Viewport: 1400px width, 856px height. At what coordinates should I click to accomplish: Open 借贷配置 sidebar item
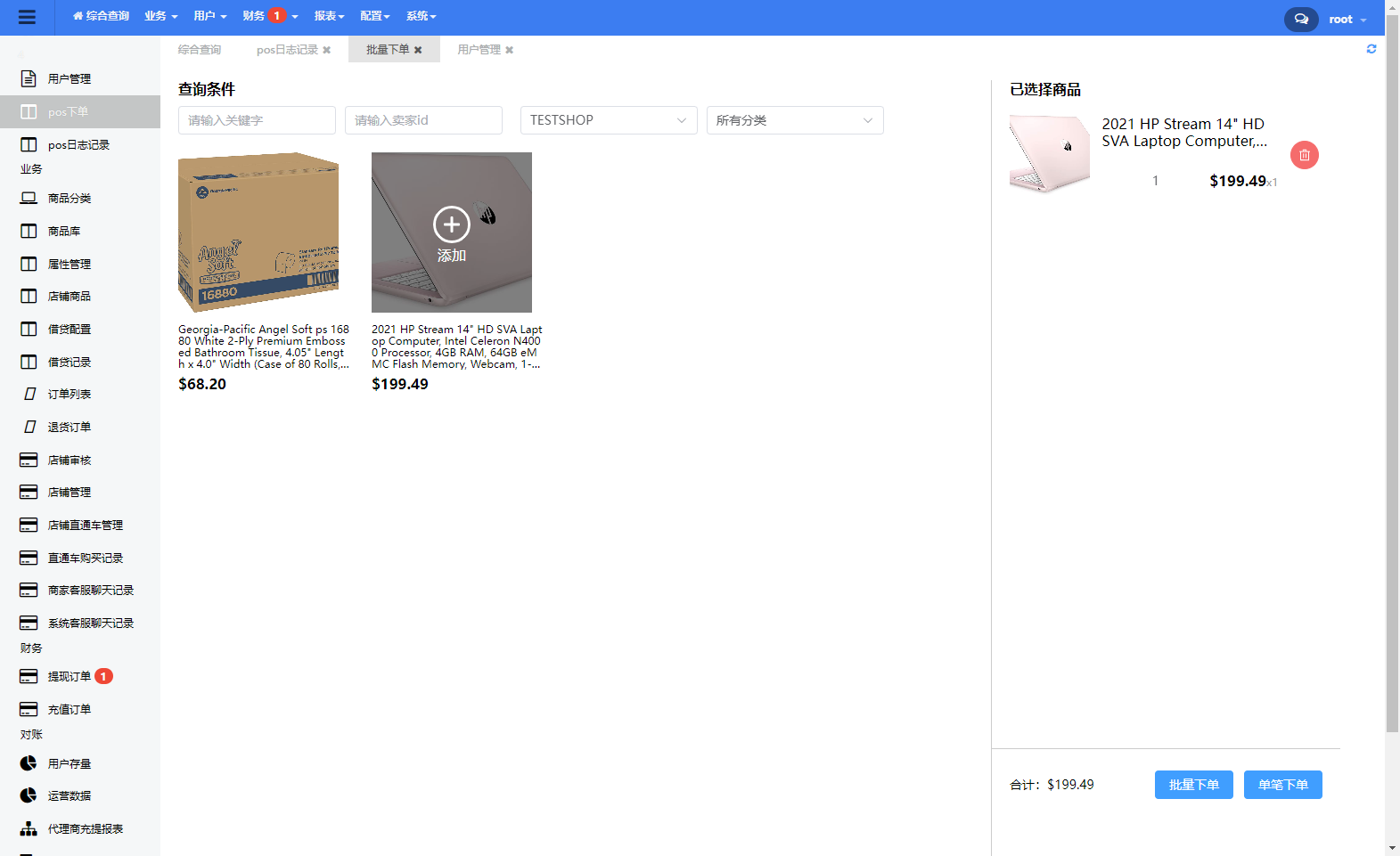click(x=80, y=329)
